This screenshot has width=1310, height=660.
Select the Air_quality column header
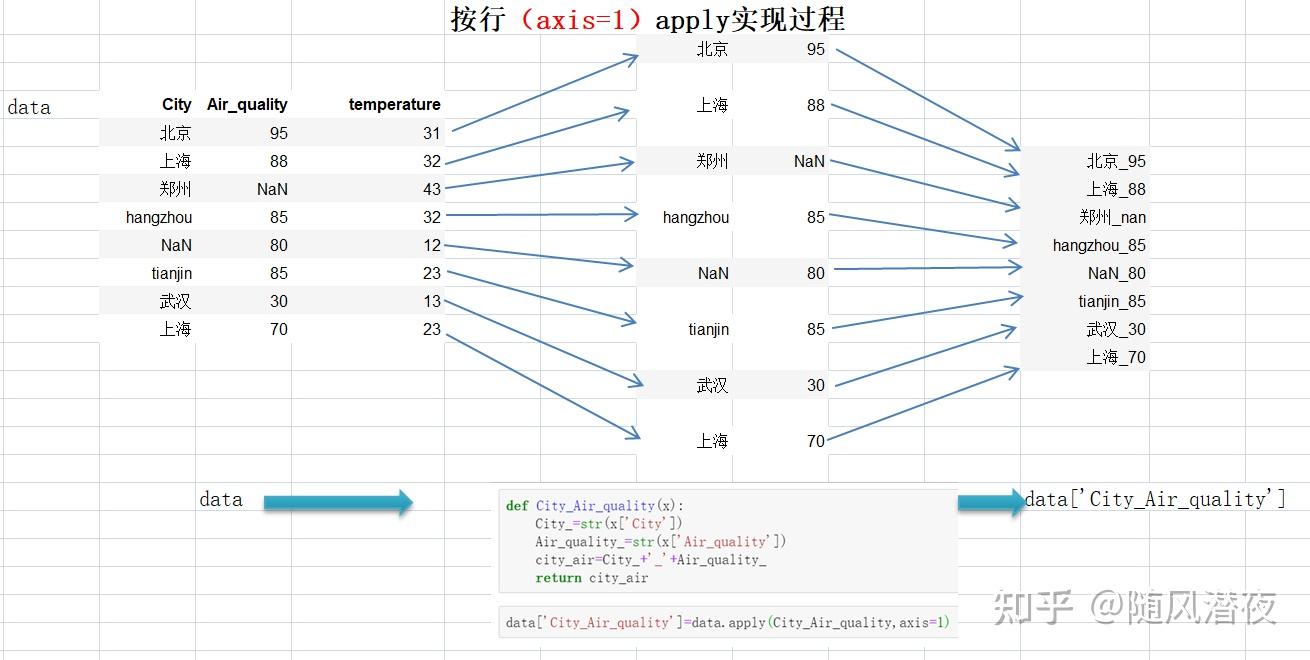coord(247,104)
